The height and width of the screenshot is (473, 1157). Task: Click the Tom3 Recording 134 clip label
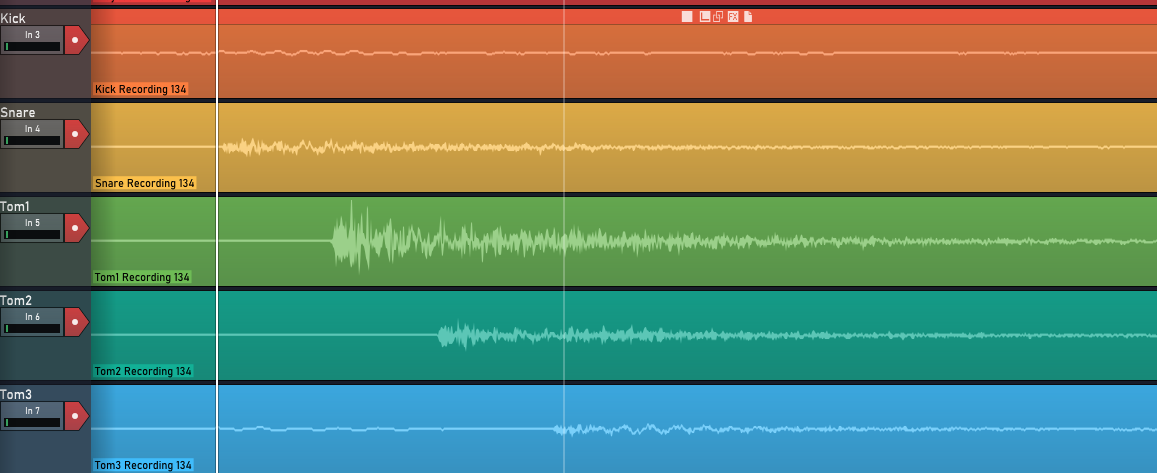143,466
